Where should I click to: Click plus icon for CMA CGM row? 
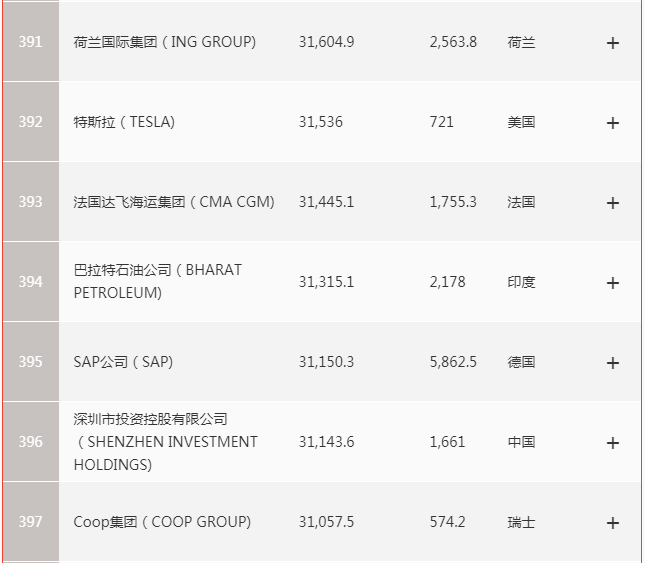(x=613, y=203)
